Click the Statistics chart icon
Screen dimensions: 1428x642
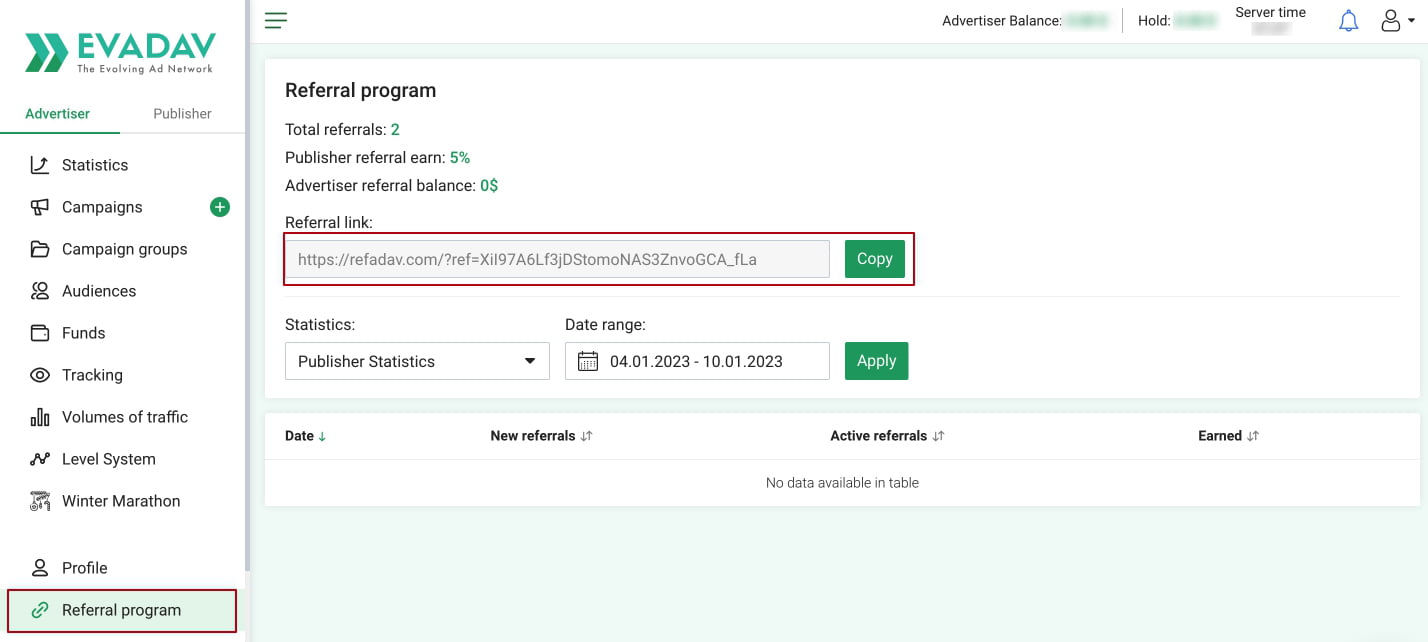[x=40, y=165]
